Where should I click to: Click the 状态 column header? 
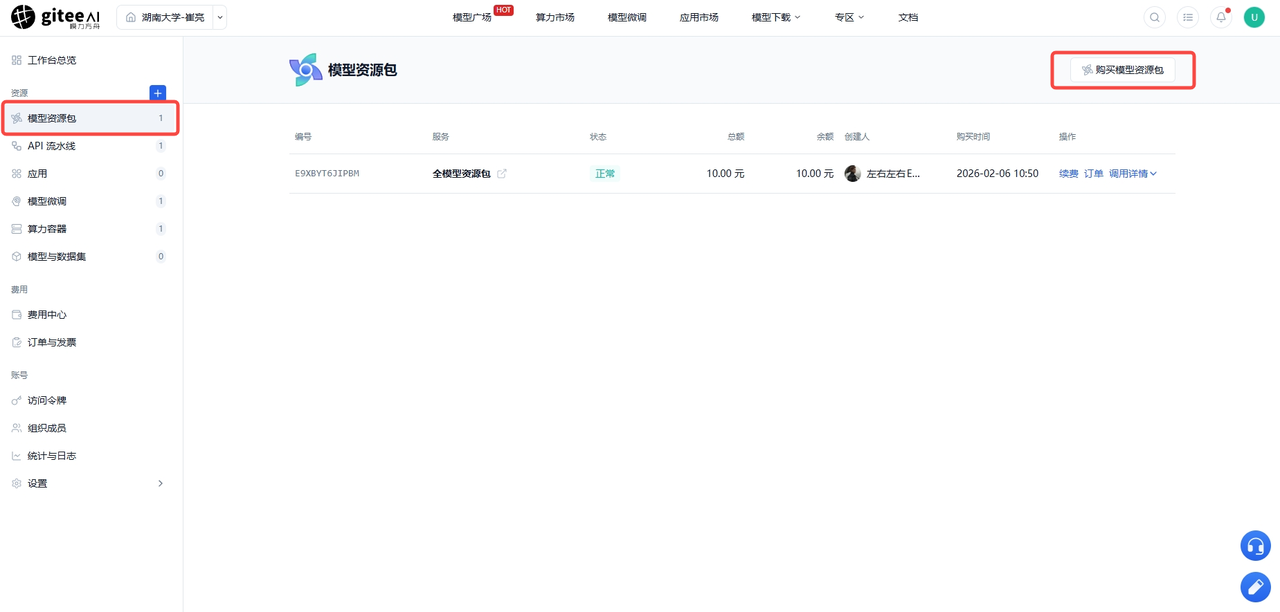point(598,137)
